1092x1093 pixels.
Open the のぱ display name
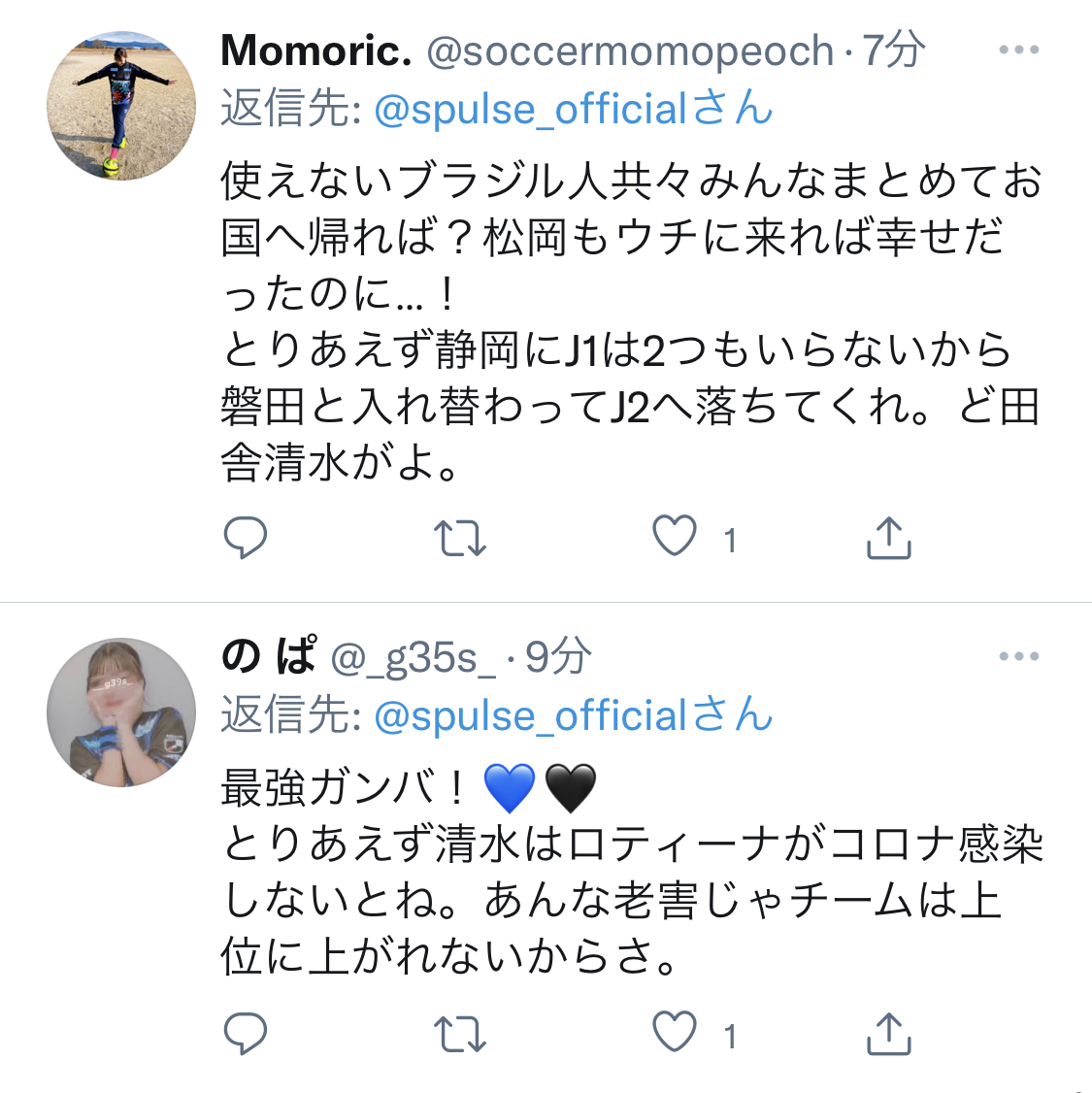[269, 657]
